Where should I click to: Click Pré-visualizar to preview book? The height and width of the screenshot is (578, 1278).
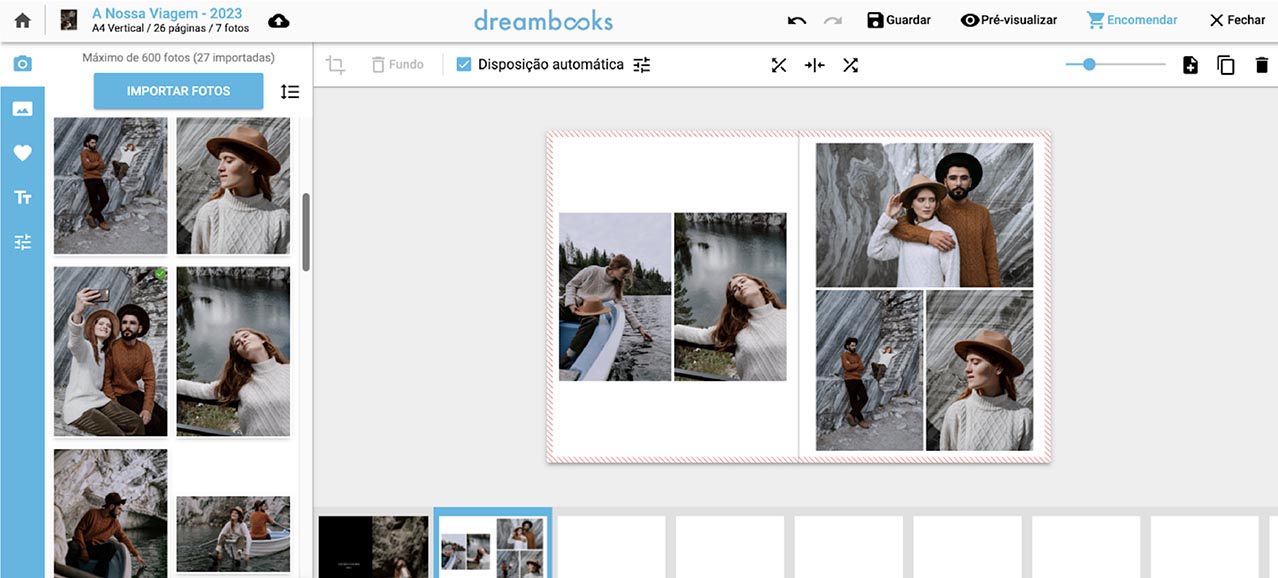1008,20
